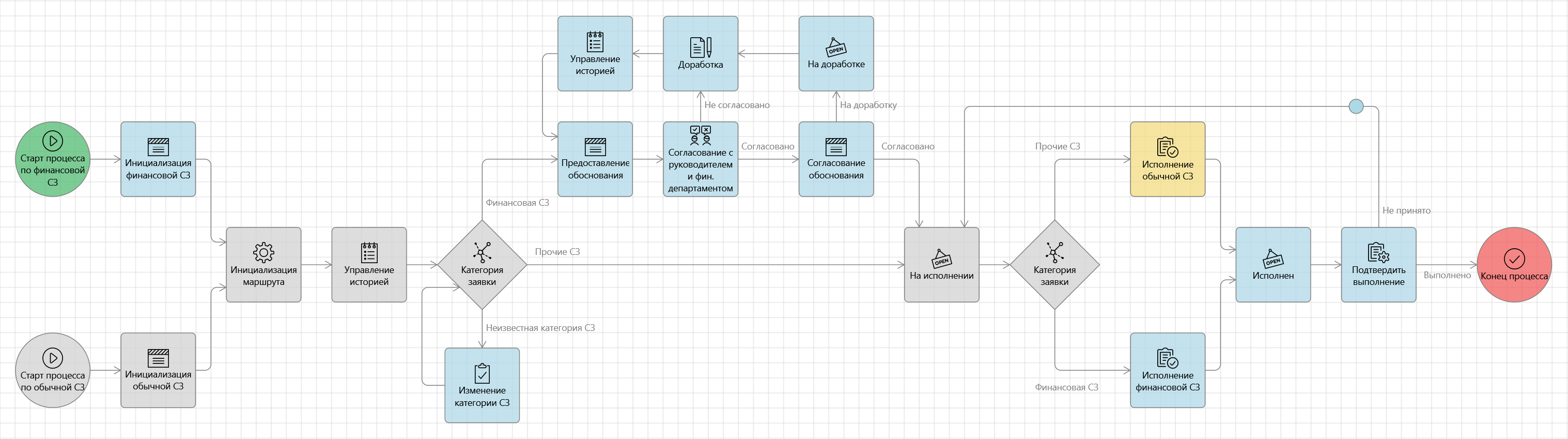Click the approval people icon in Согласование с руководителем
Image resolution: width=1568 pixels, height=439 pixels.
click(700, 134)
